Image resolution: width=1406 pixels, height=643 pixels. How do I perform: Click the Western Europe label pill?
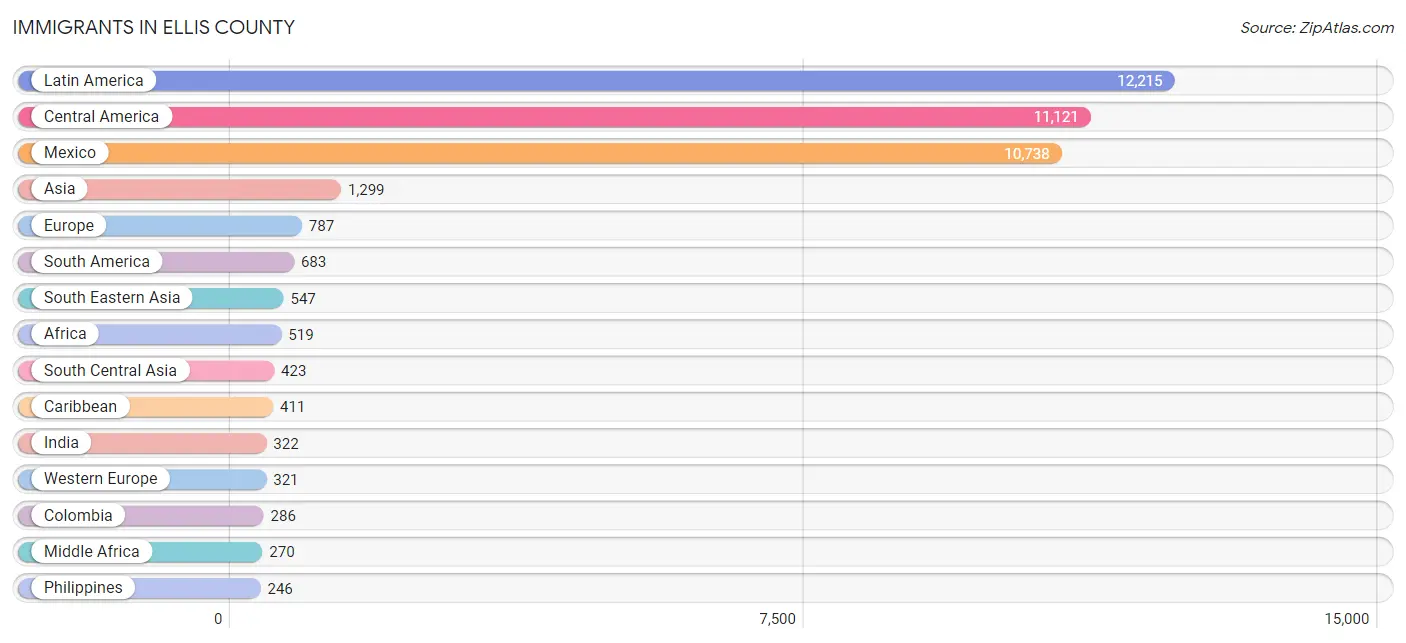point(100,479)
